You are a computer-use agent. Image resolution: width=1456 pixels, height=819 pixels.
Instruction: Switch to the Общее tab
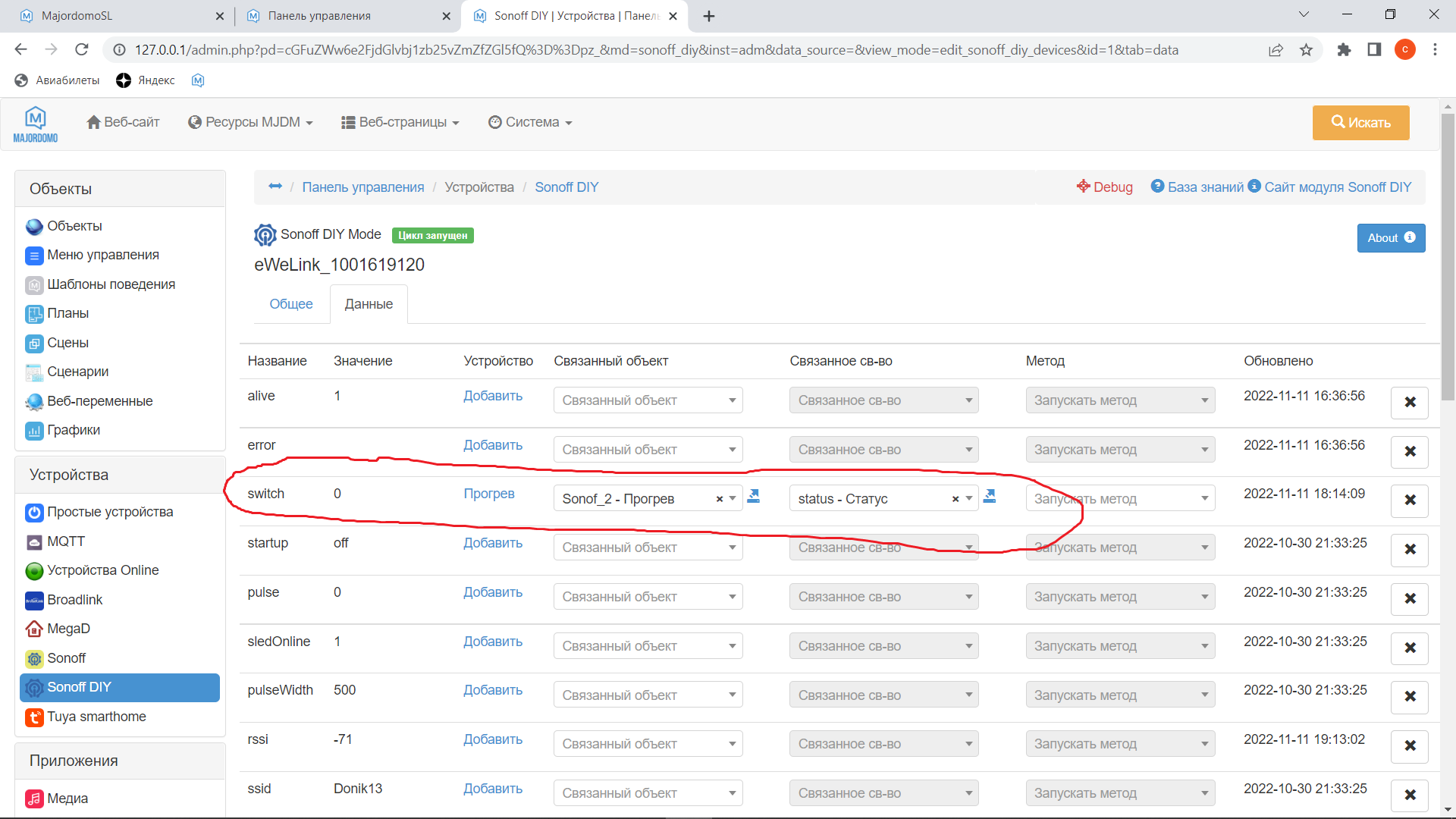(x=291, y=304)
